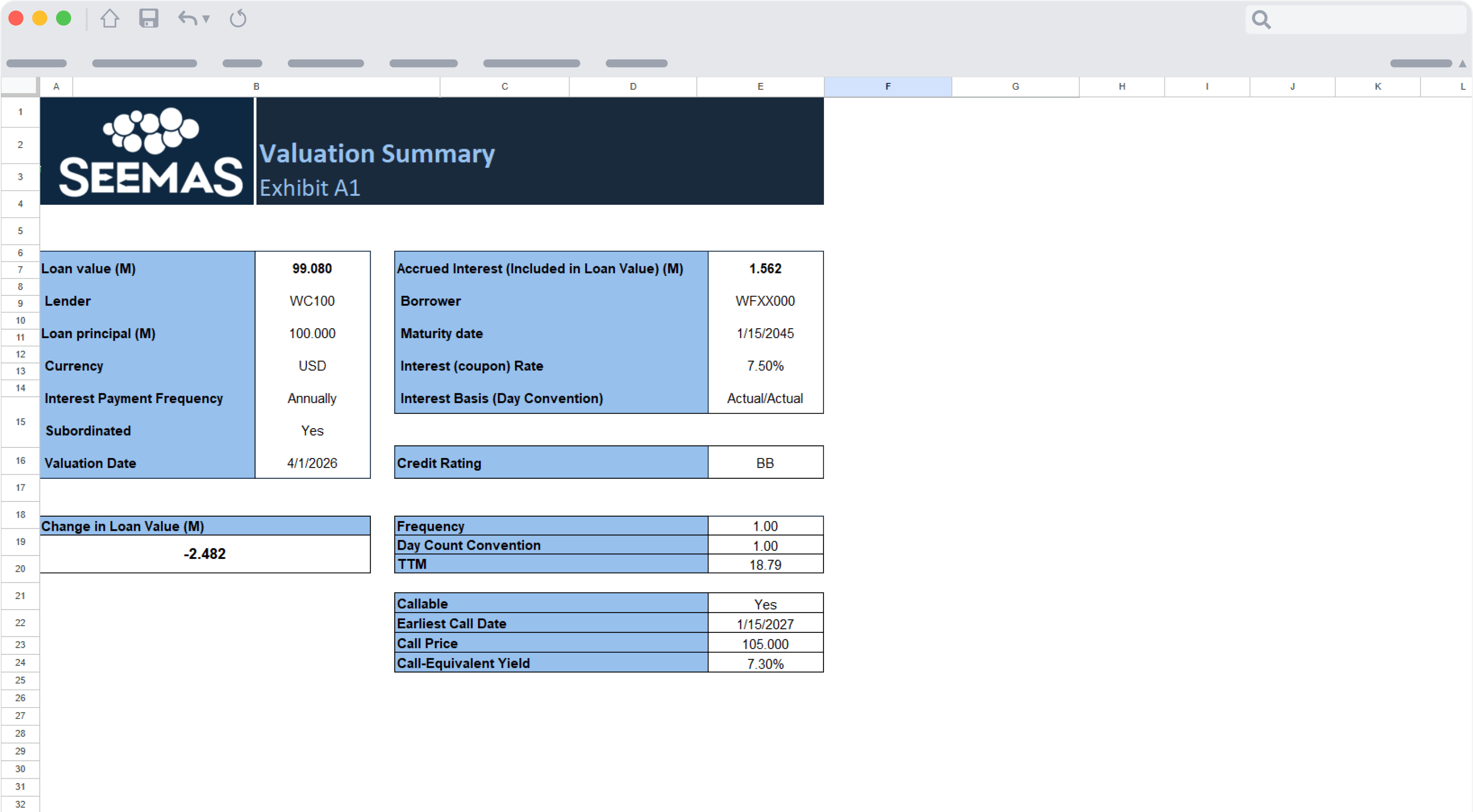1473x812 pixels.
Task: Click the 'Call-Equivalent Yield' label
Action: 463,663
